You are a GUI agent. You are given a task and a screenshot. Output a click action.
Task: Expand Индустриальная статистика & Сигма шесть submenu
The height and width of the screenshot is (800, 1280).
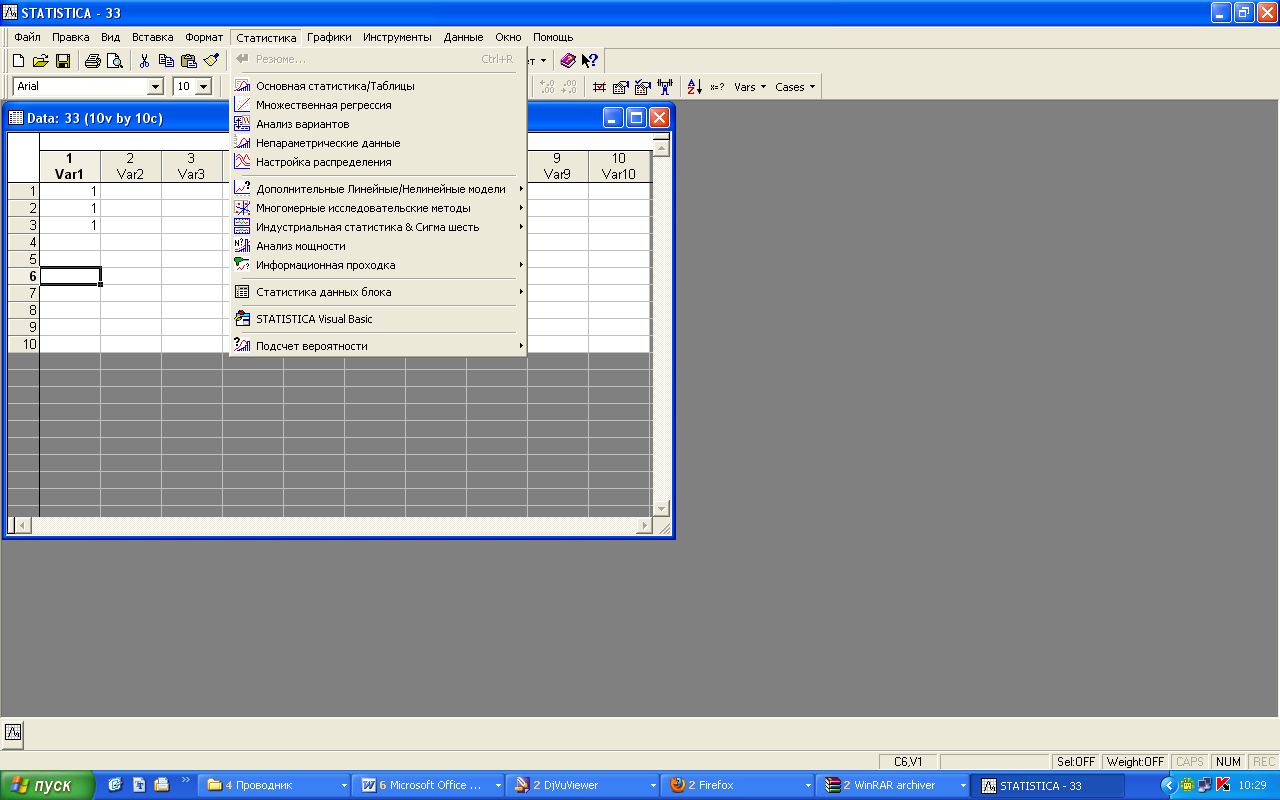[379, 227]
